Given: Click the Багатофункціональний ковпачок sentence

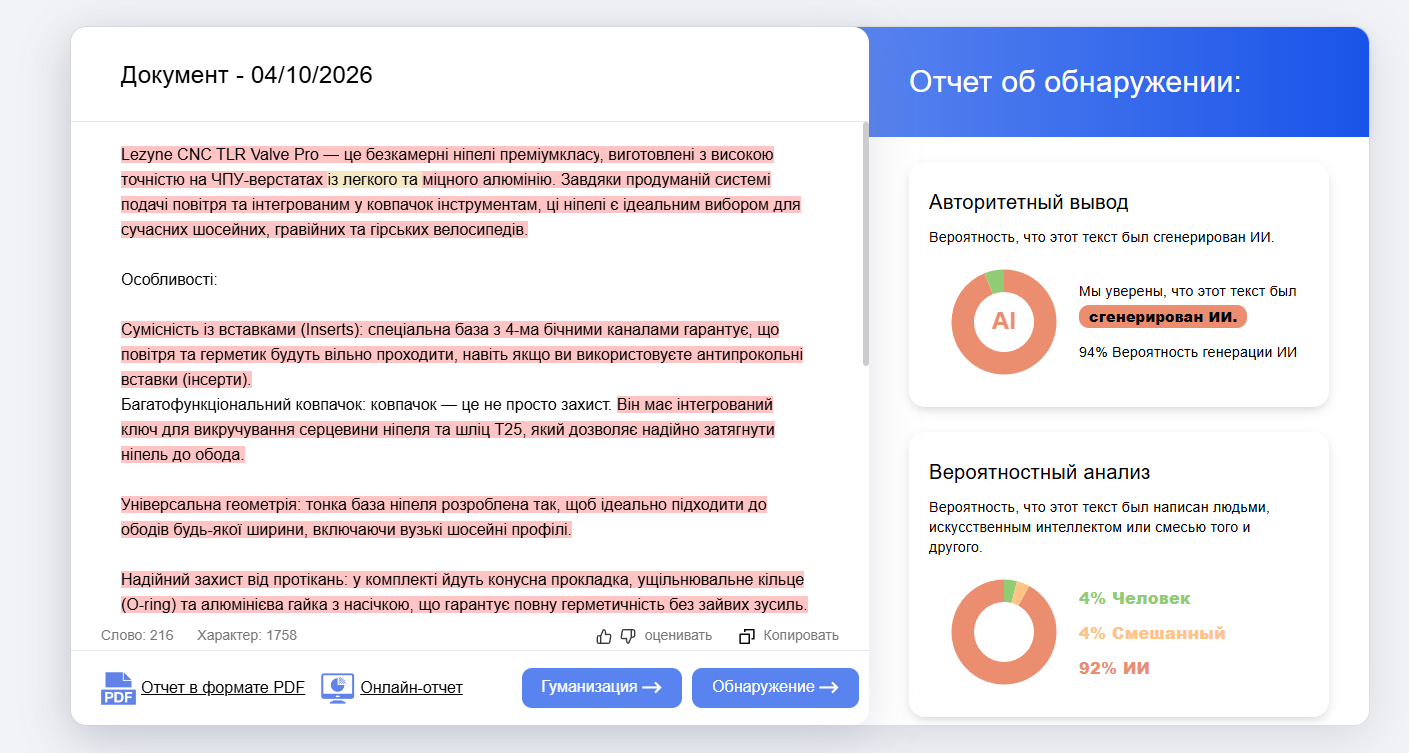Looking at the screenshot, I should click(366, 405).
